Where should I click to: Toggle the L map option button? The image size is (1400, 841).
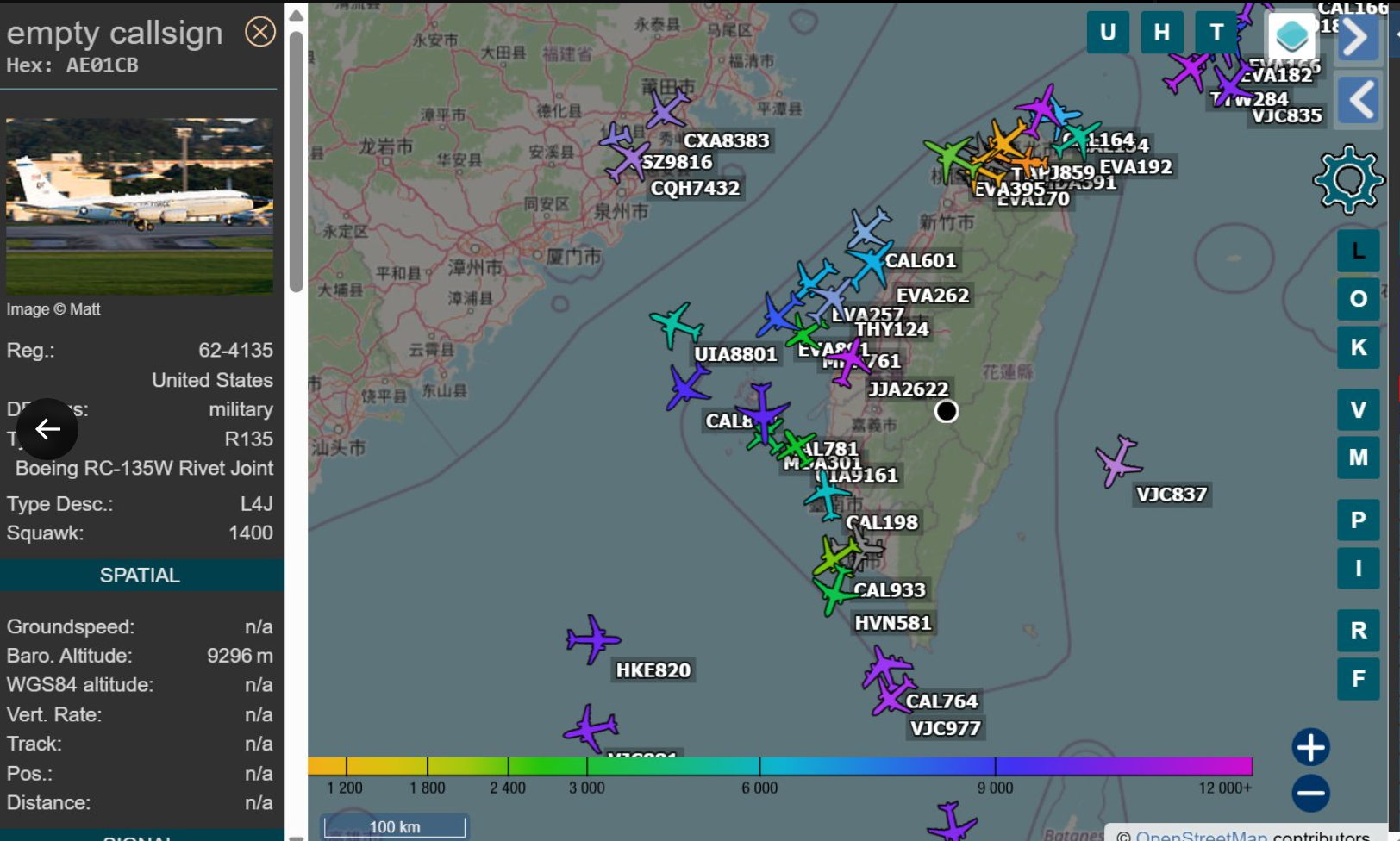[1358, 251]
